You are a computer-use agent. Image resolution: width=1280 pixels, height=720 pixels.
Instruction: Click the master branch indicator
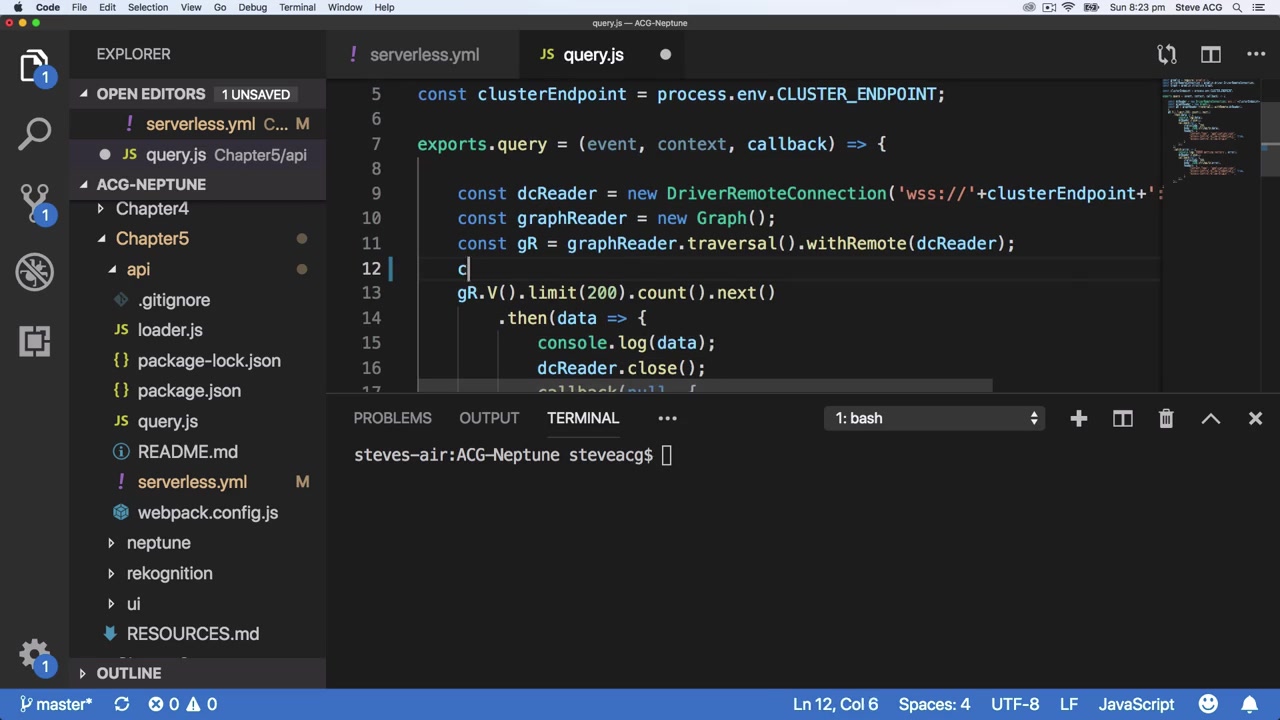[x=56, y=704]
